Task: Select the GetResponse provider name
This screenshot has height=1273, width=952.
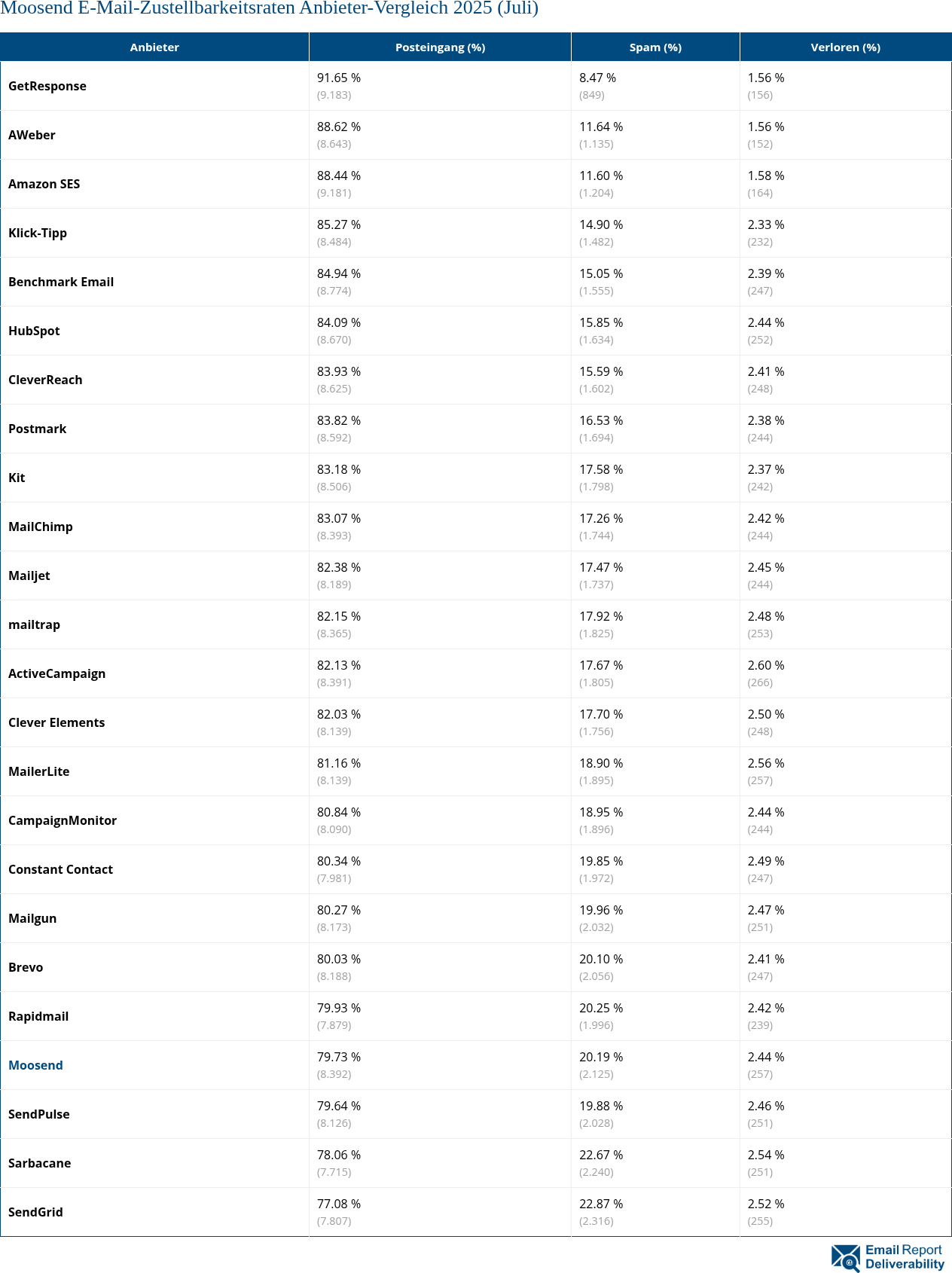Action: coord(47,86)
